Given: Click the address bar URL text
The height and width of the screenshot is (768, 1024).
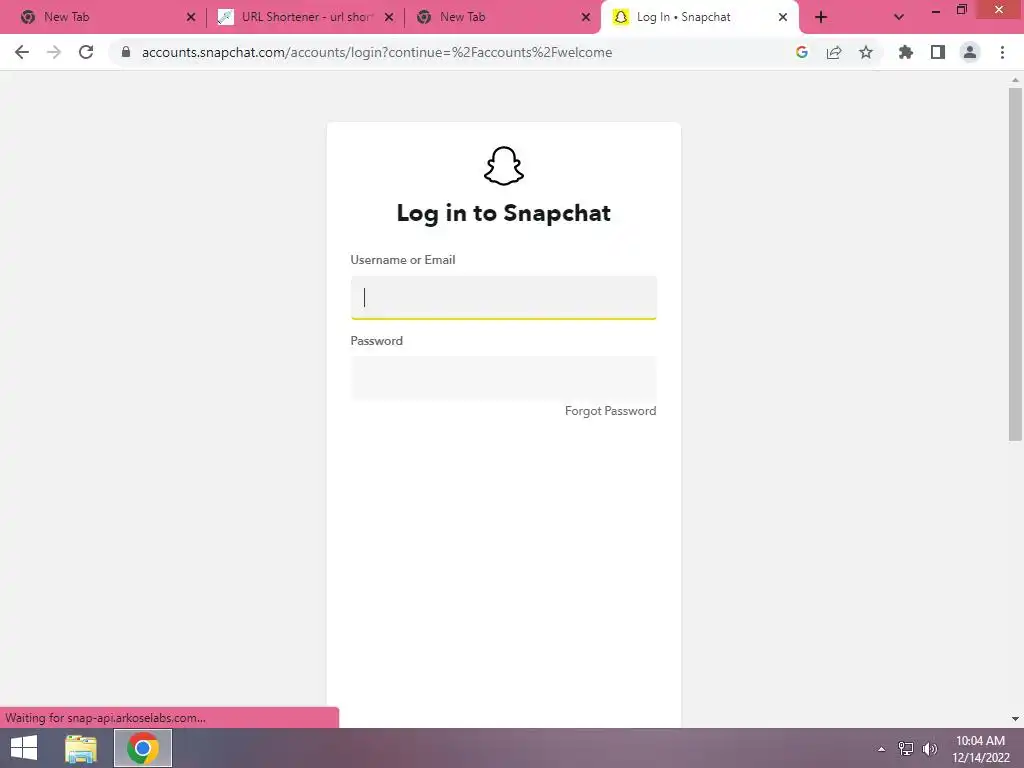Looking at the screenshot, I should pos(377,52).
